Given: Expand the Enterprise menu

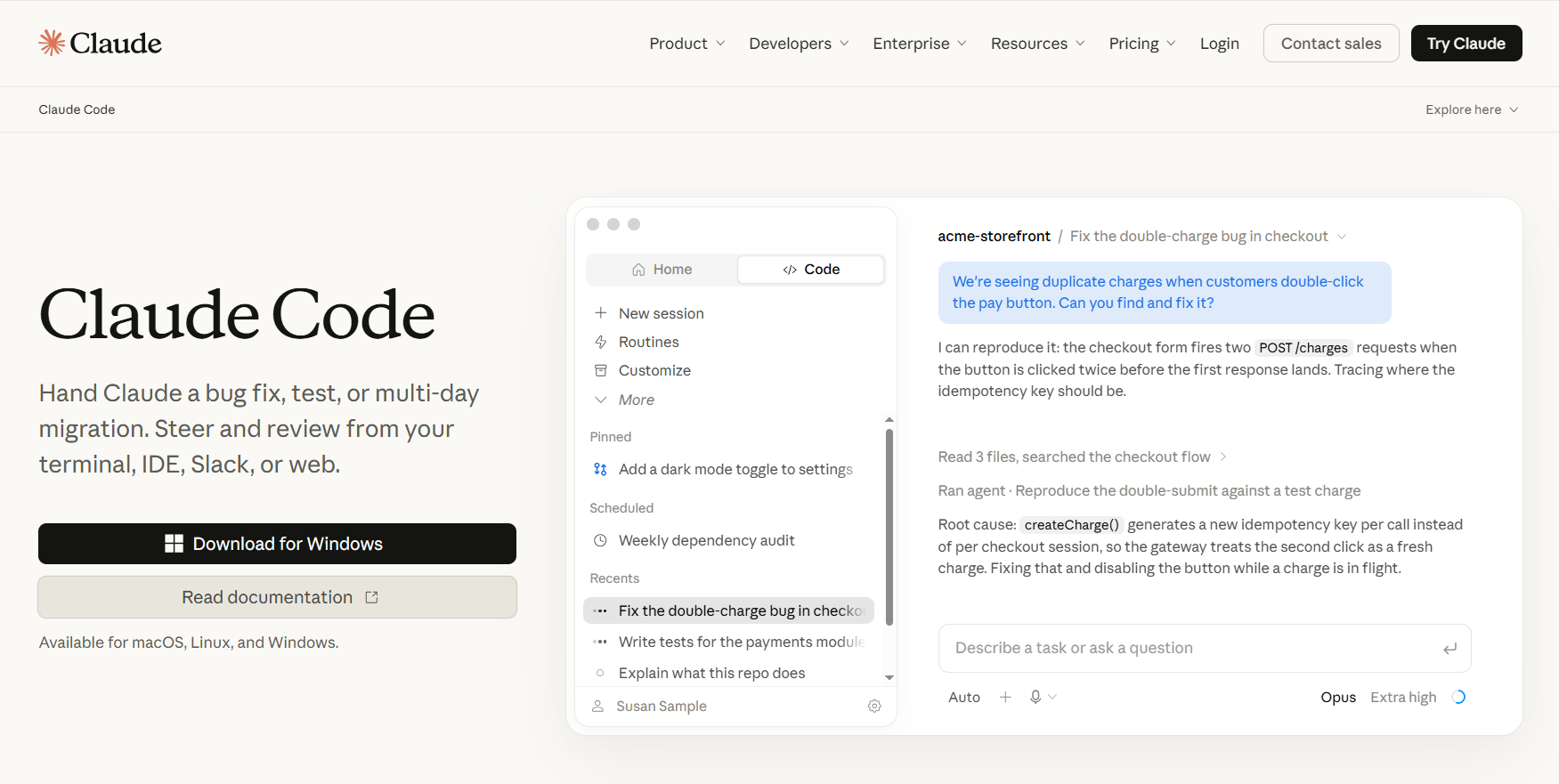Looking at the screenshot, I should click(x=920, y=44).
